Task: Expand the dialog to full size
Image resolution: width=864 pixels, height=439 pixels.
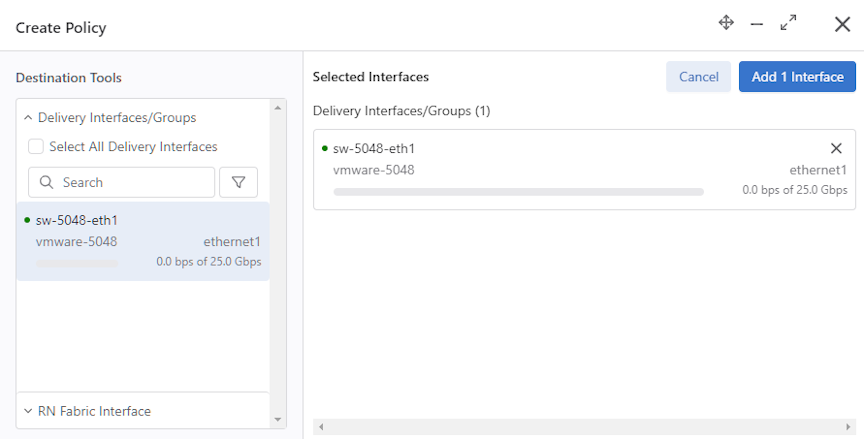Action: (x=789, y=23)
